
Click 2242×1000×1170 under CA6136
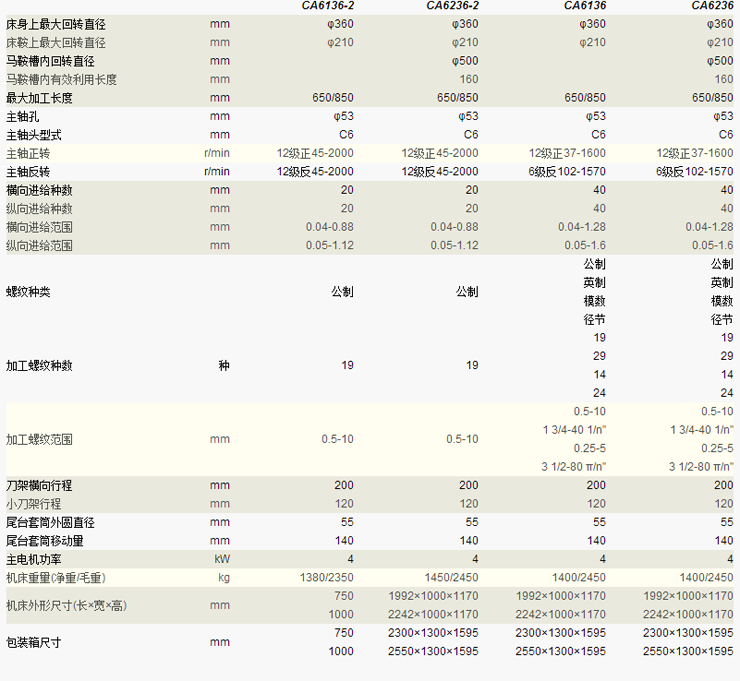click(561, 614)
